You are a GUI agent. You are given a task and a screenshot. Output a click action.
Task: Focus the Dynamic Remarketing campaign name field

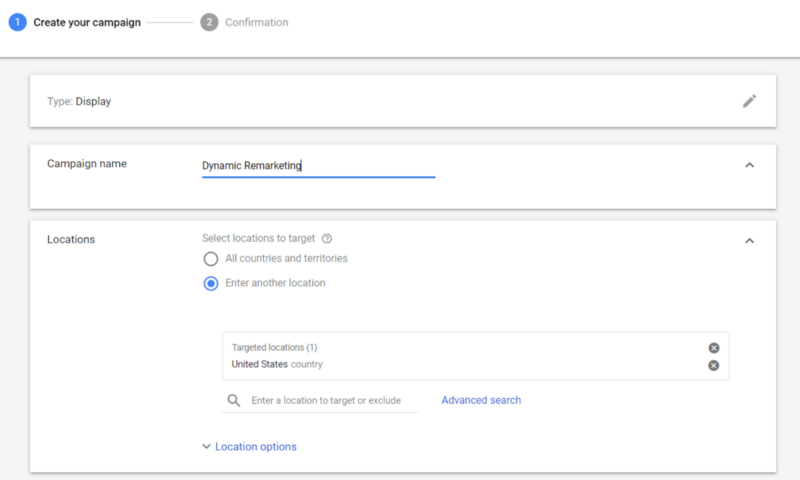coord(318,166)
